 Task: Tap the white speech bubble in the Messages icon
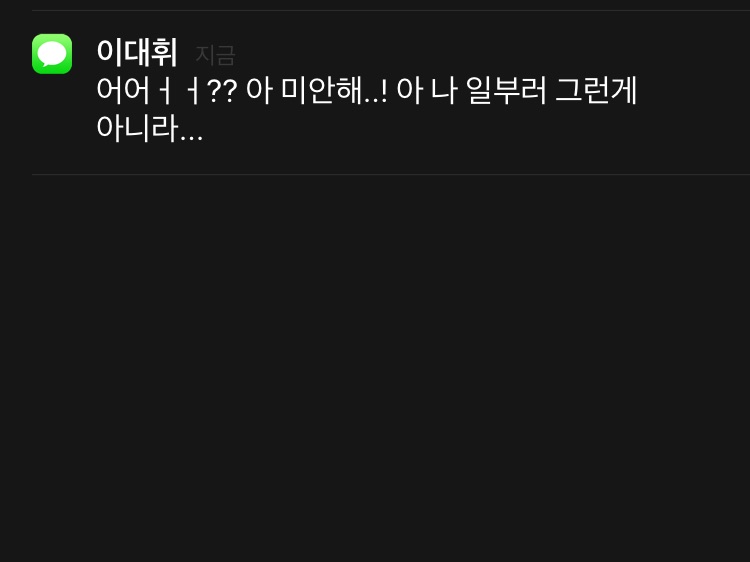(x=52, y=54)
